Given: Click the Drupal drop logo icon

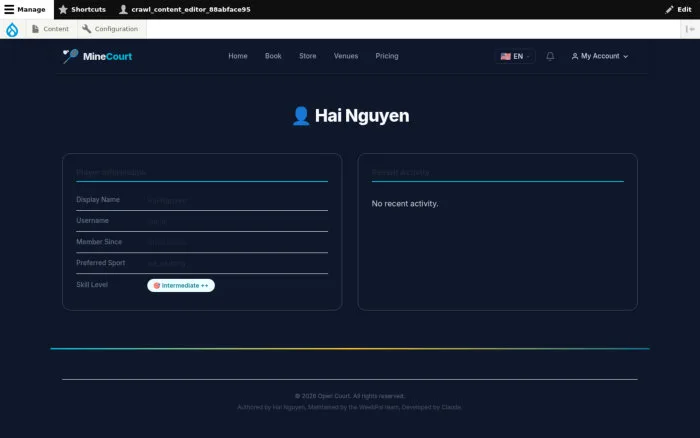Looking at the screenshot, I should tap(12, 29).
